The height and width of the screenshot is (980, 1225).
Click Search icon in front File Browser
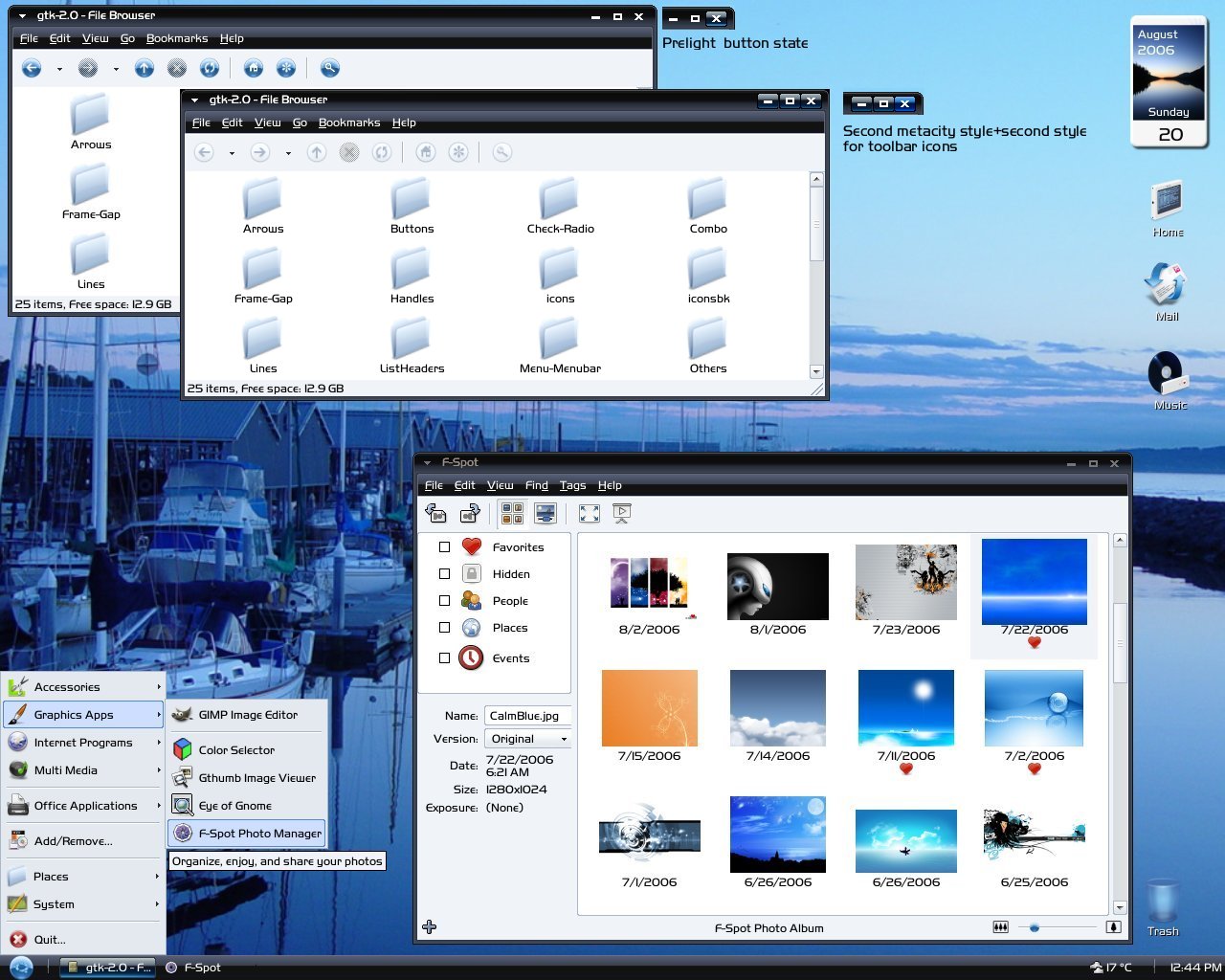pyautogui.click(x=501, y=152)
